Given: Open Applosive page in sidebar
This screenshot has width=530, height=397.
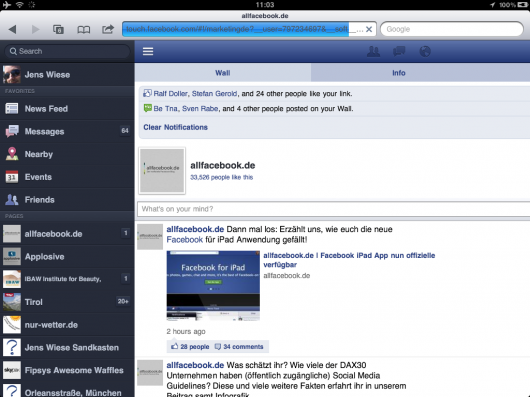Looking at the screenshot, I should [67, 256].
